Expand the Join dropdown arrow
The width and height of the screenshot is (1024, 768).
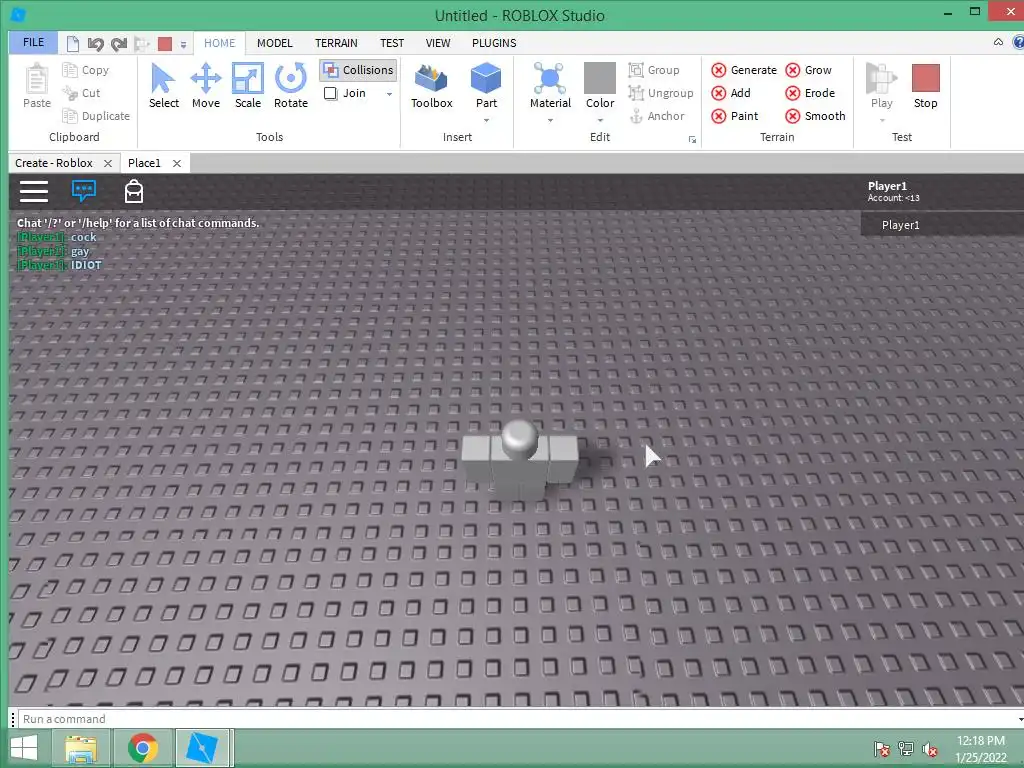coord(389,94)
